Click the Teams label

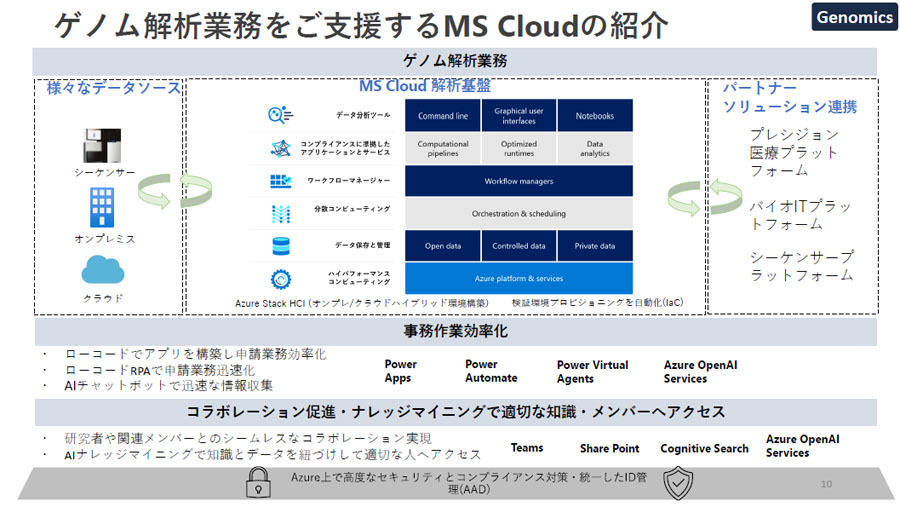coord(527,448)
